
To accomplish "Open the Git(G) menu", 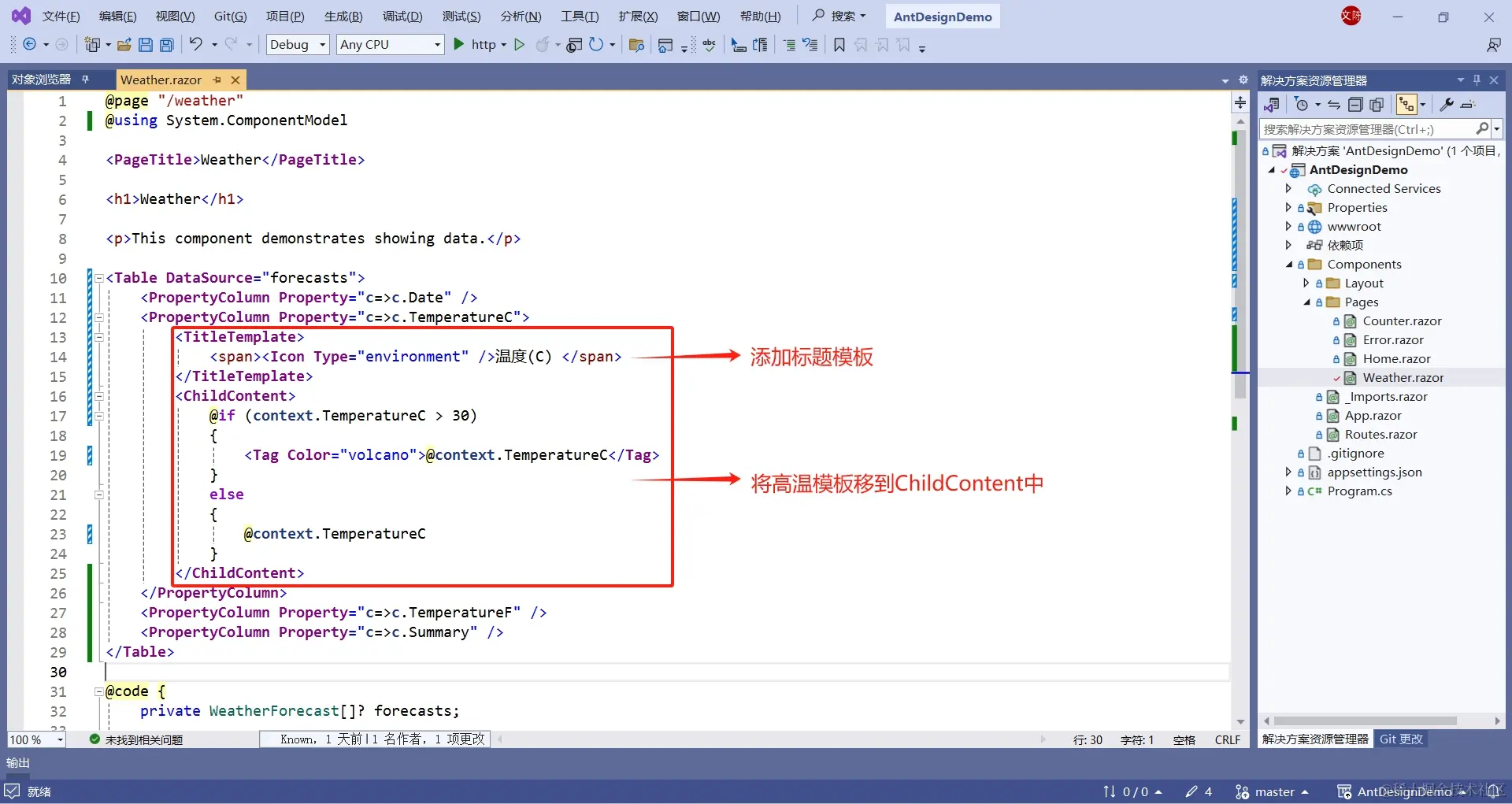I will 231,17.
